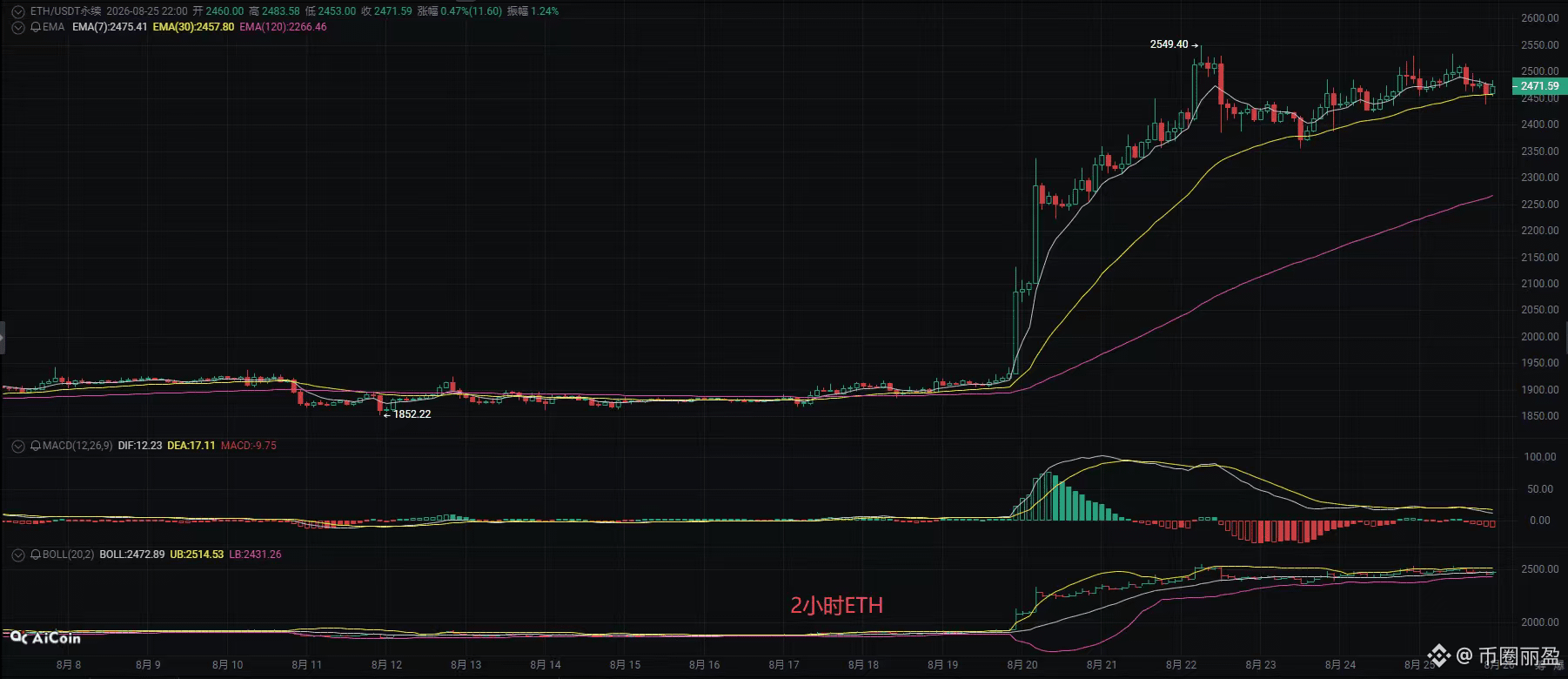This screenshot has width=1568, height=679.
Task: Click the high price 2483.58
Action: pos(280,11)
